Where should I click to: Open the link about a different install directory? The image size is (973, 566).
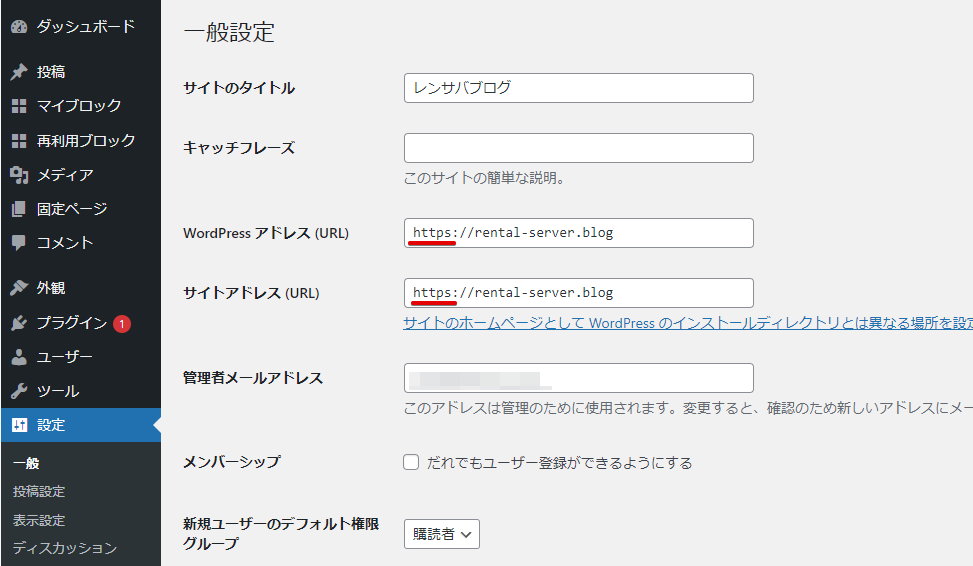pos(688,323)
